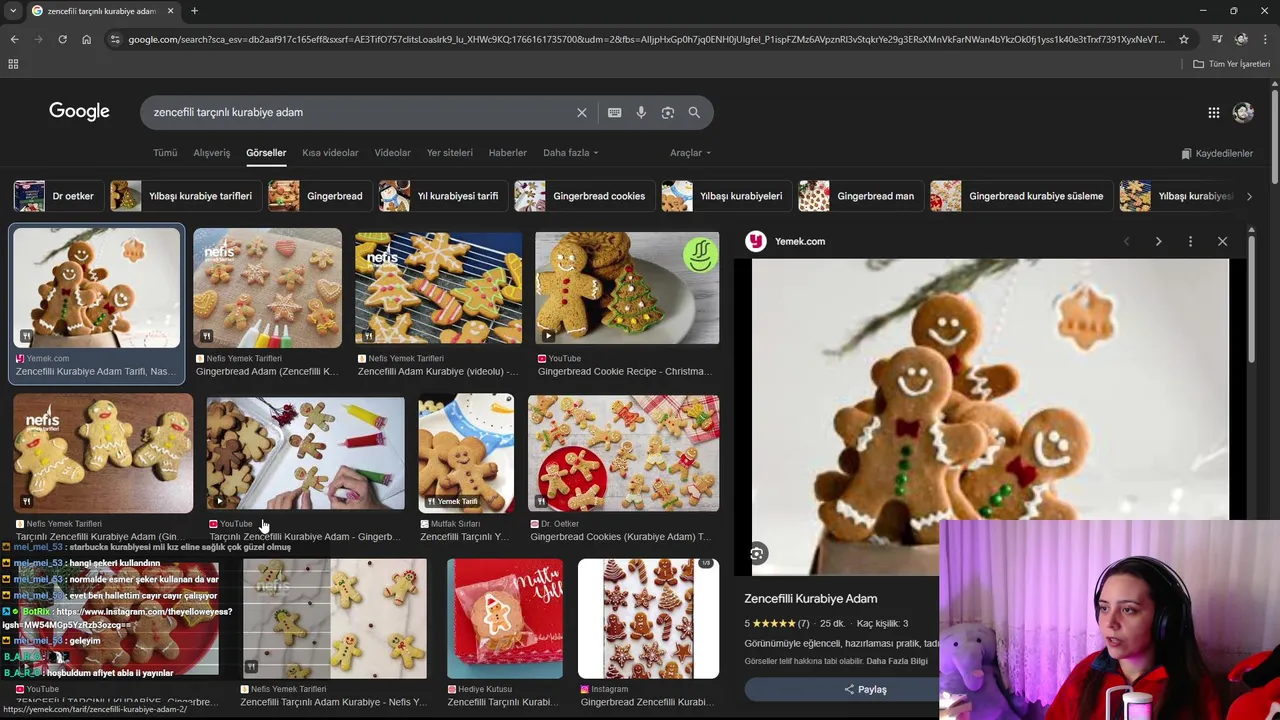Open the Instagram Gingerbread Zencefilli thumbnail
Image resolution: width=1280 pixels, height=720 pixels.
click(648, 618)
